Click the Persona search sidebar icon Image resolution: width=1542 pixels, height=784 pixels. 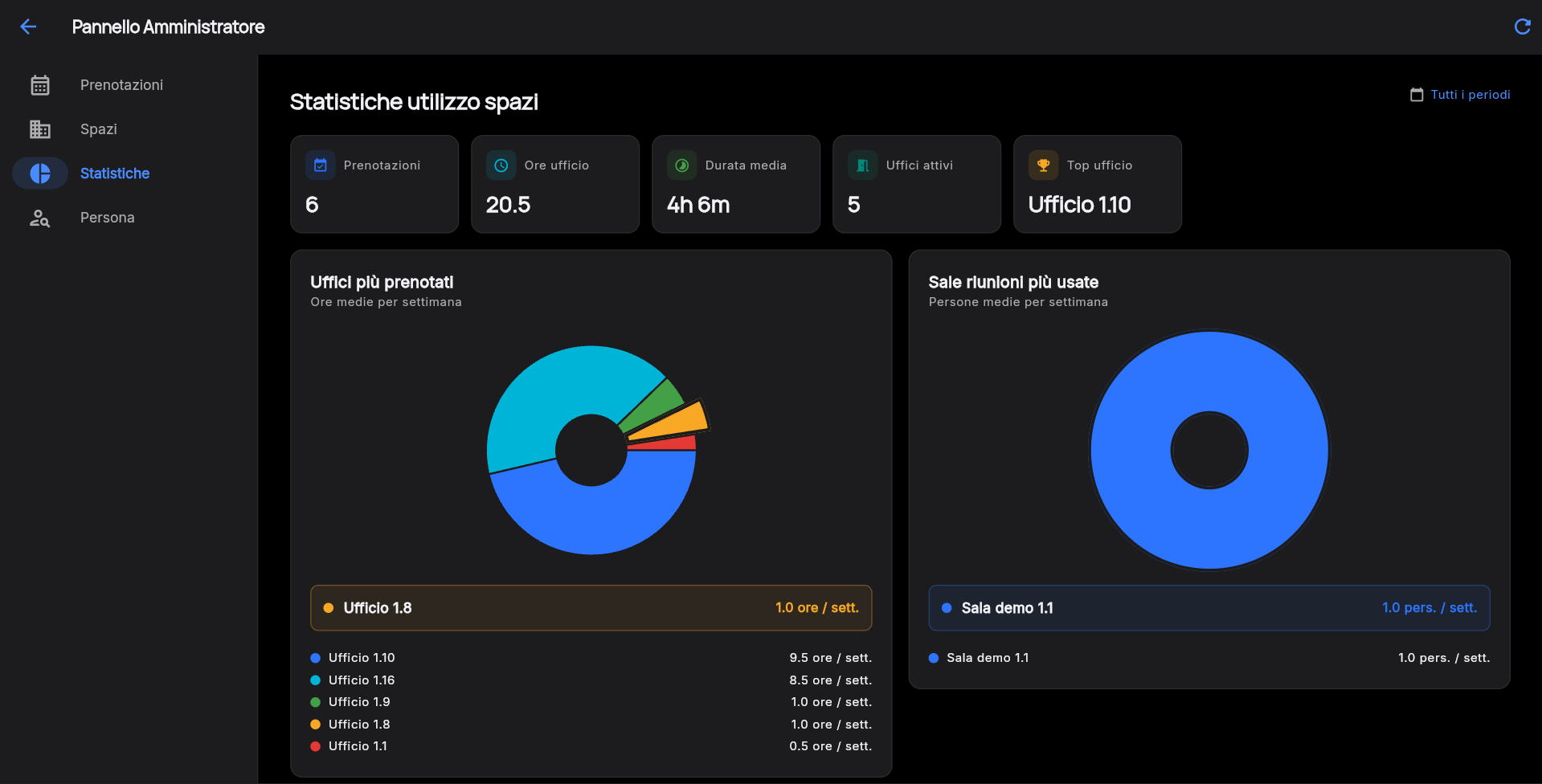click(x=40, y=218)
